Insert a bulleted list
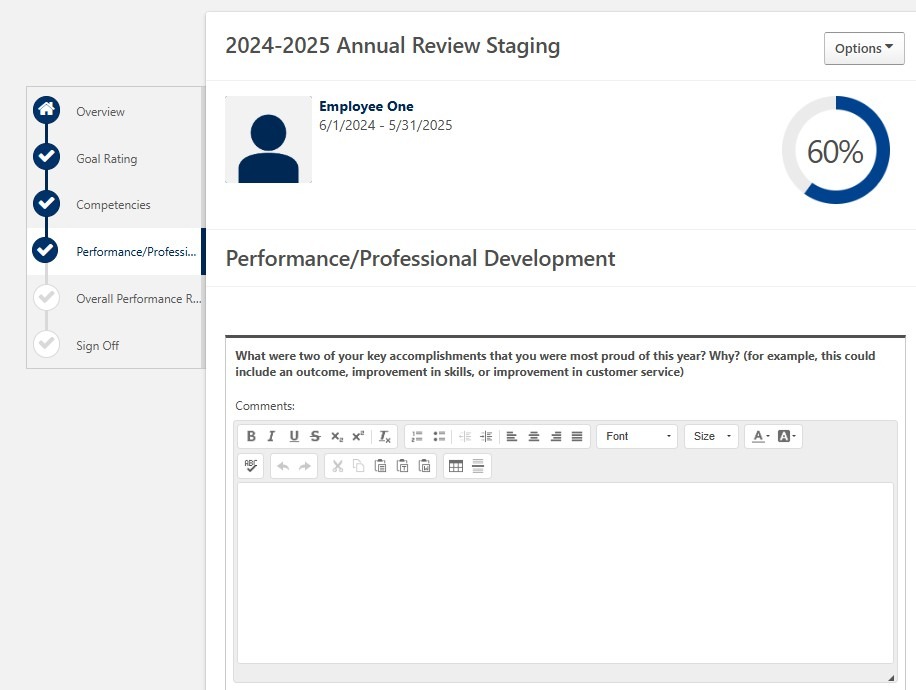The height and width of the screenshot is (690, 916). point(439,436)
